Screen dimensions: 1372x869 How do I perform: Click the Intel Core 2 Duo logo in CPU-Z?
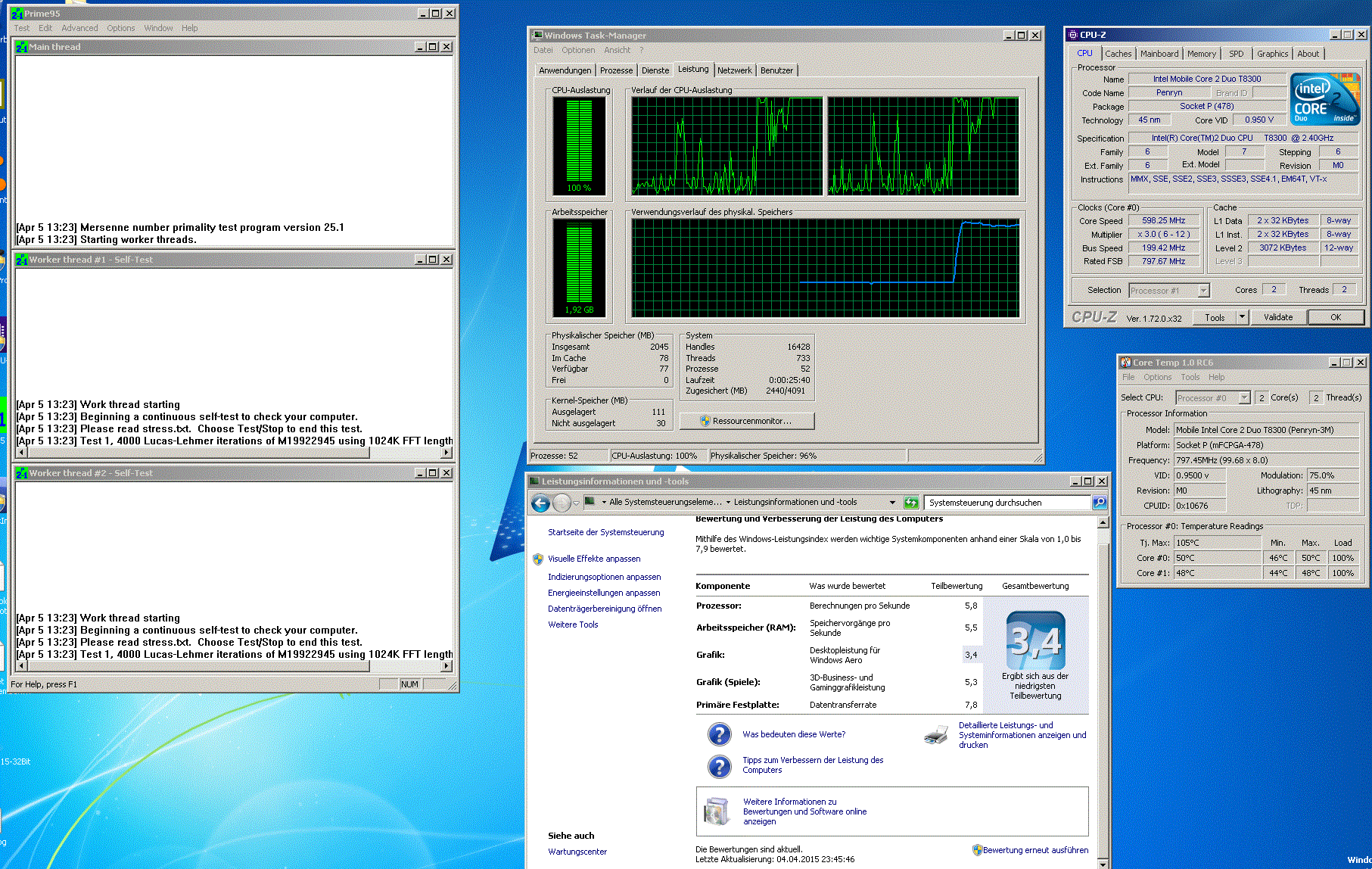[x=1325, y=99]
